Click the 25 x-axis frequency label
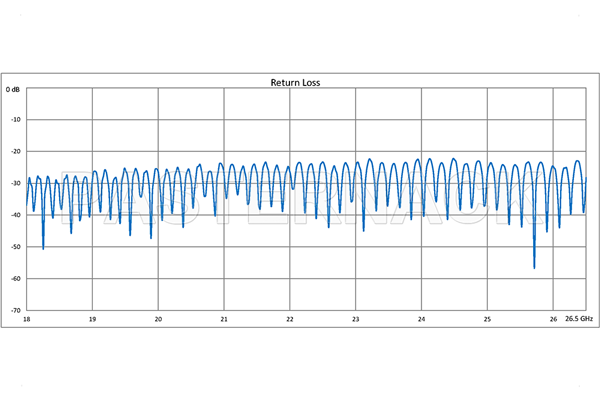Viewport: 600px width, 400px height. (487, 320)
